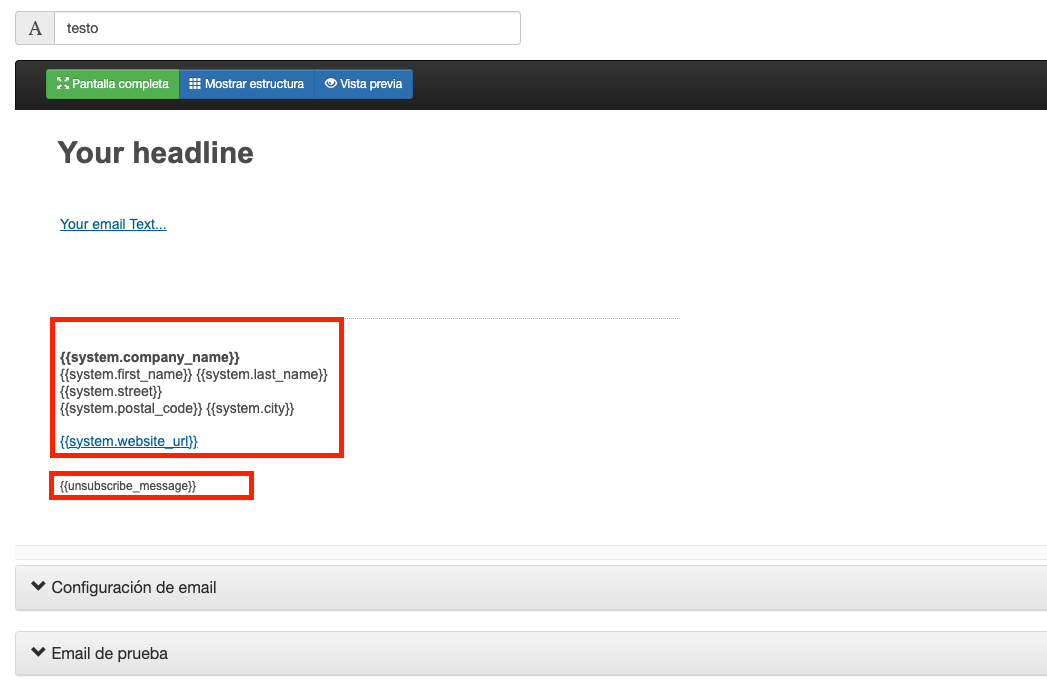Enter full screen with Pantalla completa button text
The width and height of the screenshot is (1047, 687).
[120, 84]
